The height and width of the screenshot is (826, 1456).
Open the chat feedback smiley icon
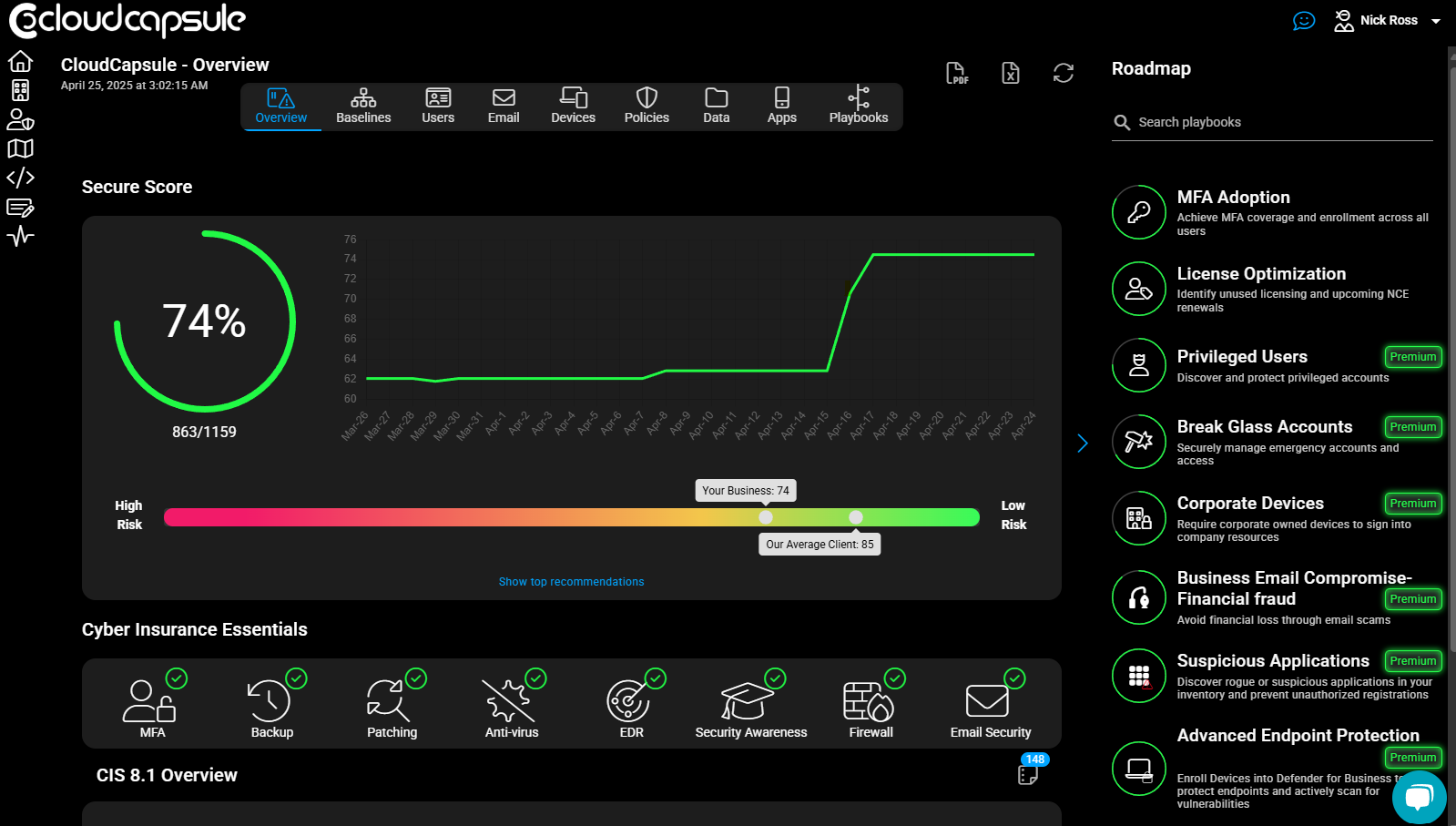pos(1304,20)
